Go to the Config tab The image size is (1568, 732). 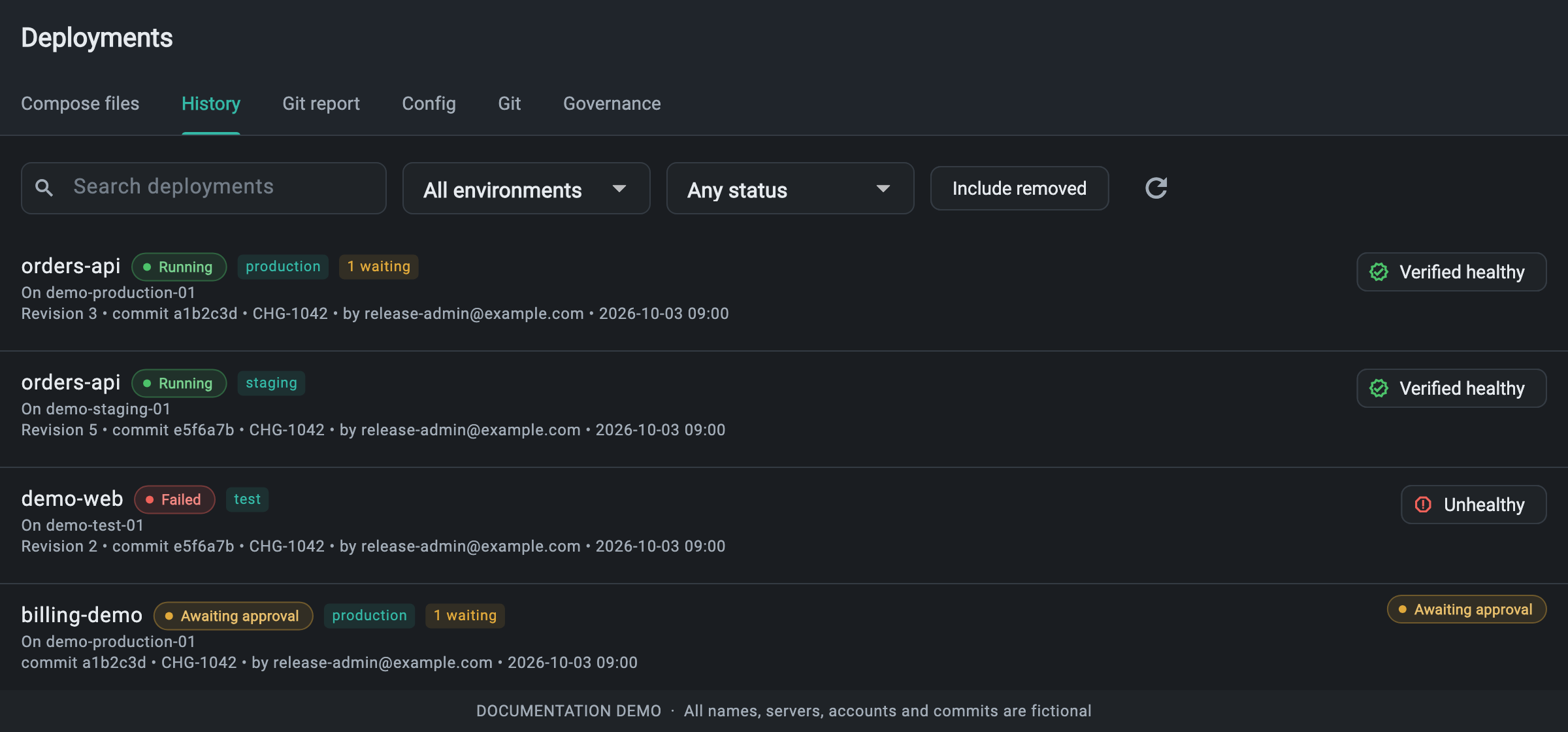point(429,103)
